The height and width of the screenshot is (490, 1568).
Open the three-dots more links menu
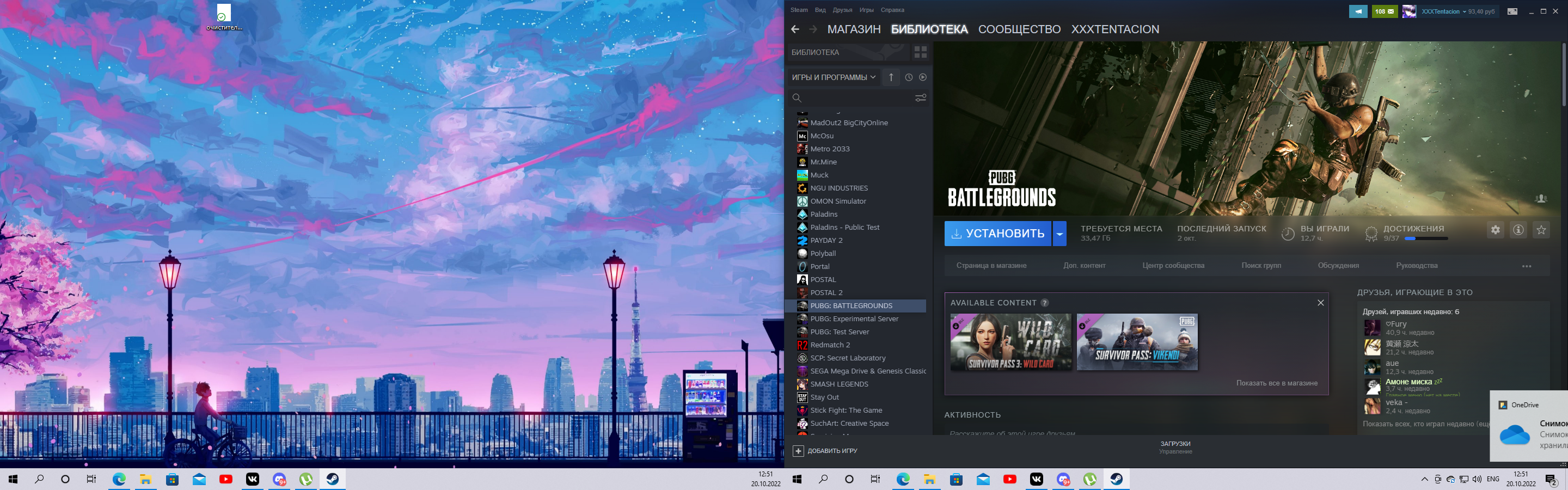pos(1527,266)
